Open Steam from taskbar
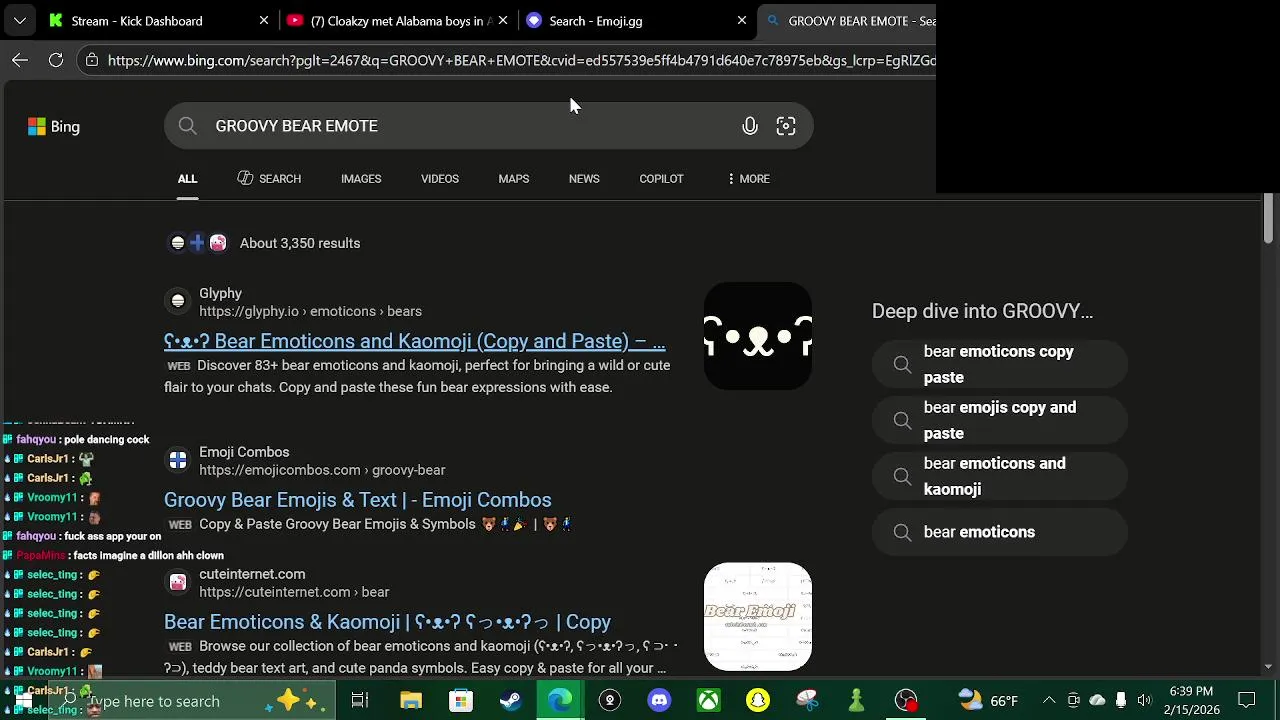Viewport: 1280px width, 720px height. pos(510,701)
